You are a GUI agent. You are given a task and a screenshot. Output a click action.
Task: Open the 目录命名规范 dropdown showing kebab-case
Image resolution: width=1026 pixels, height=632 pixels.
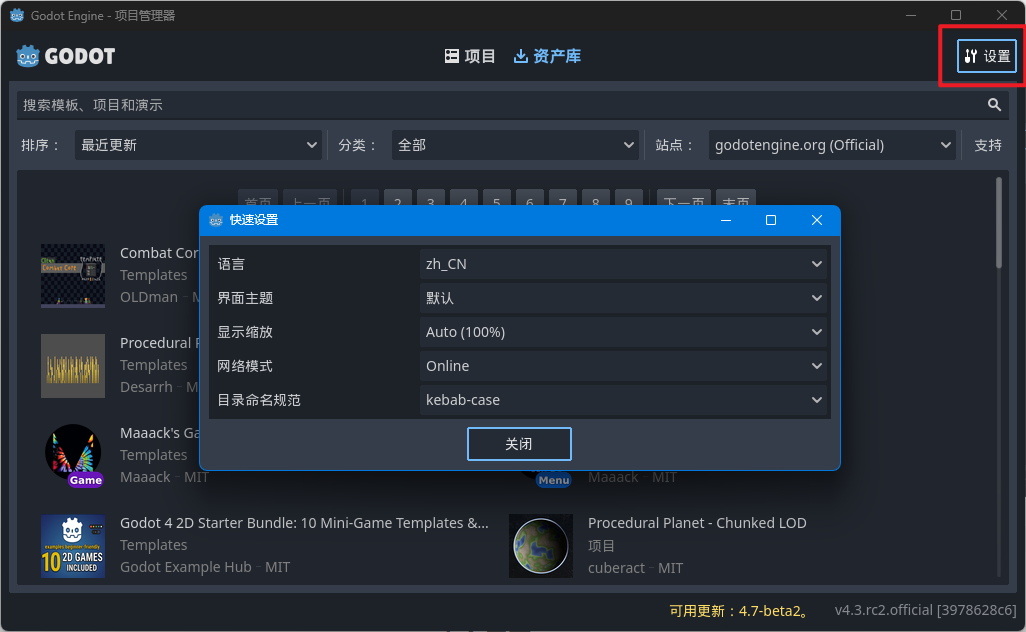click(x=623, y=400)
